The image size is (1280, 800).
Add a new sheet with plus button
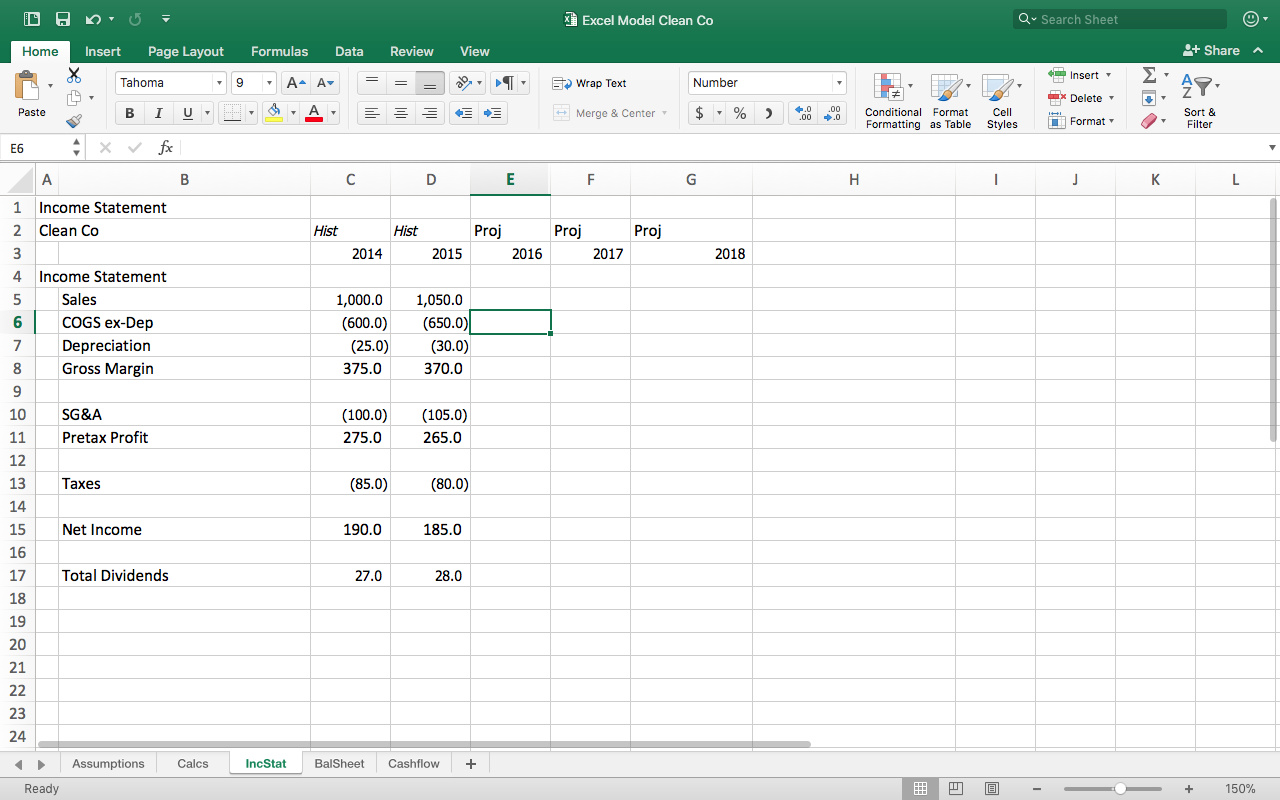tap(470, 764)
